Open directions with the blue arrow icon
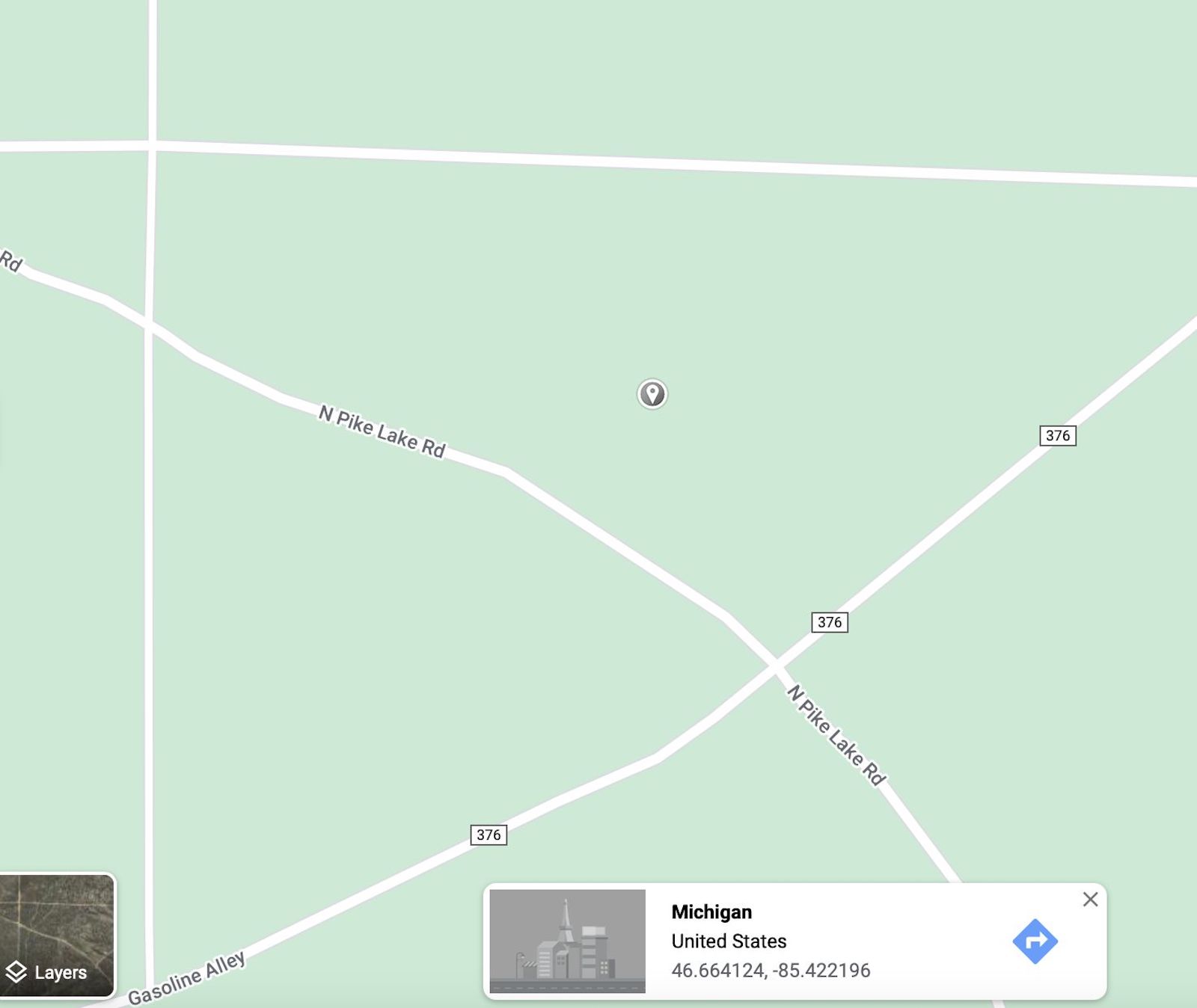This screenshot has width=1197, height=1008. 1035,941
